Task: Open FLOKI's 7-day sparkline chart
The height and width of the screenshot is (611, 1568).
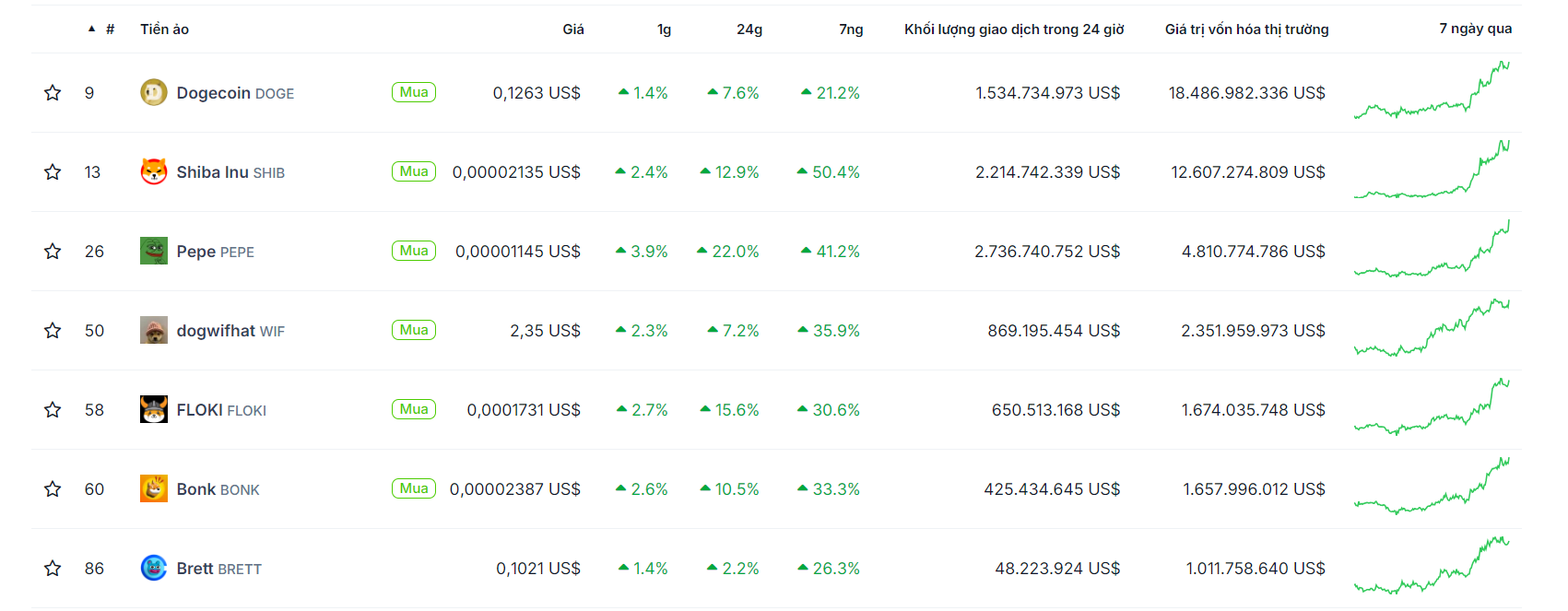Action: pyautogui.click(x=1431, y=409)
